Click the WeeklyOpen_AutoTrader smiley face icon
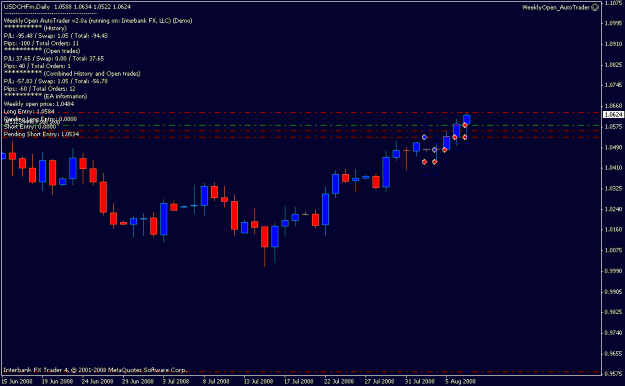 [x=595, y=7]
